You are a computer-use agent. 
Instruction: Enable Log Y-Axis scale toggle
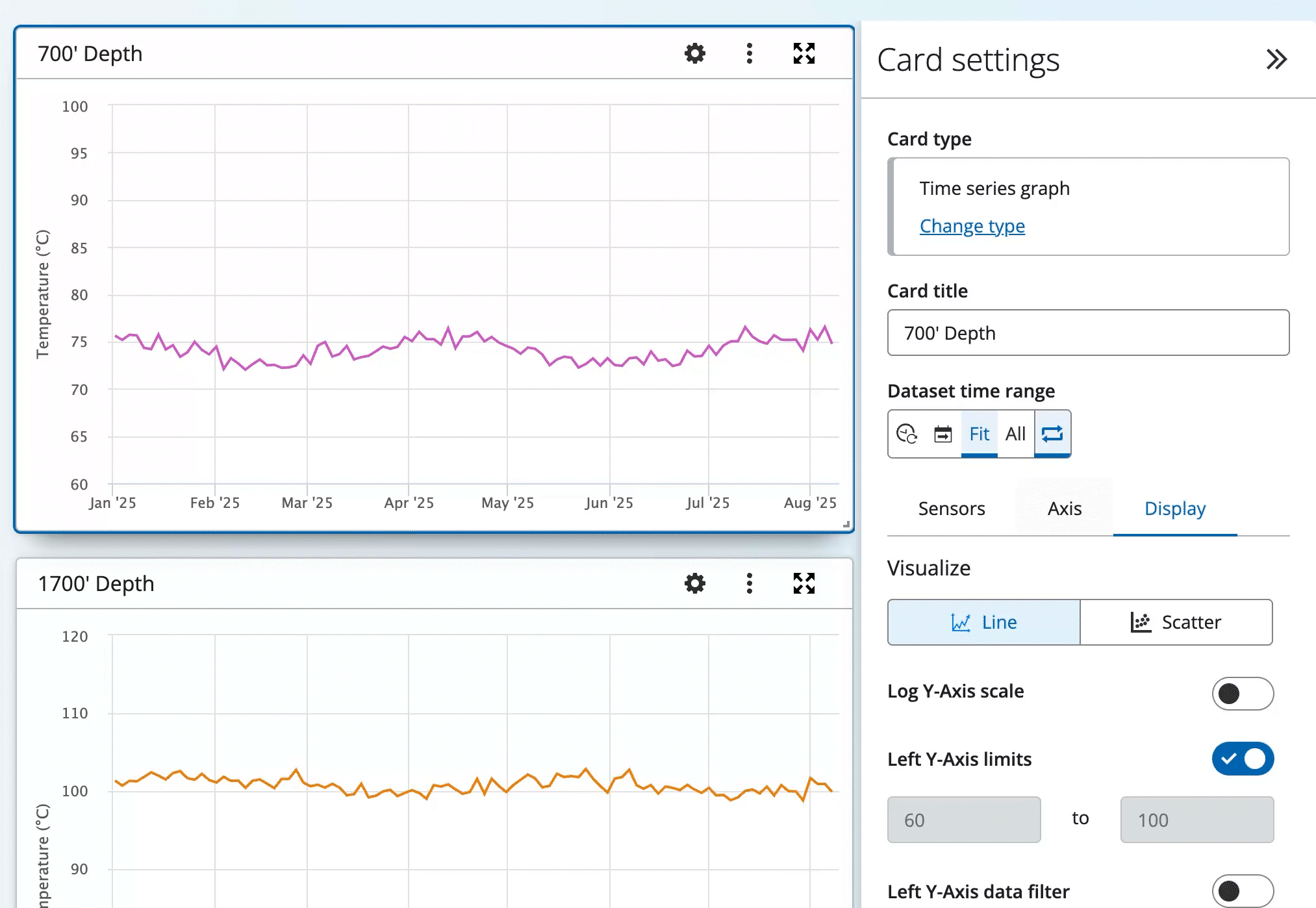[x=1242, y=693]
